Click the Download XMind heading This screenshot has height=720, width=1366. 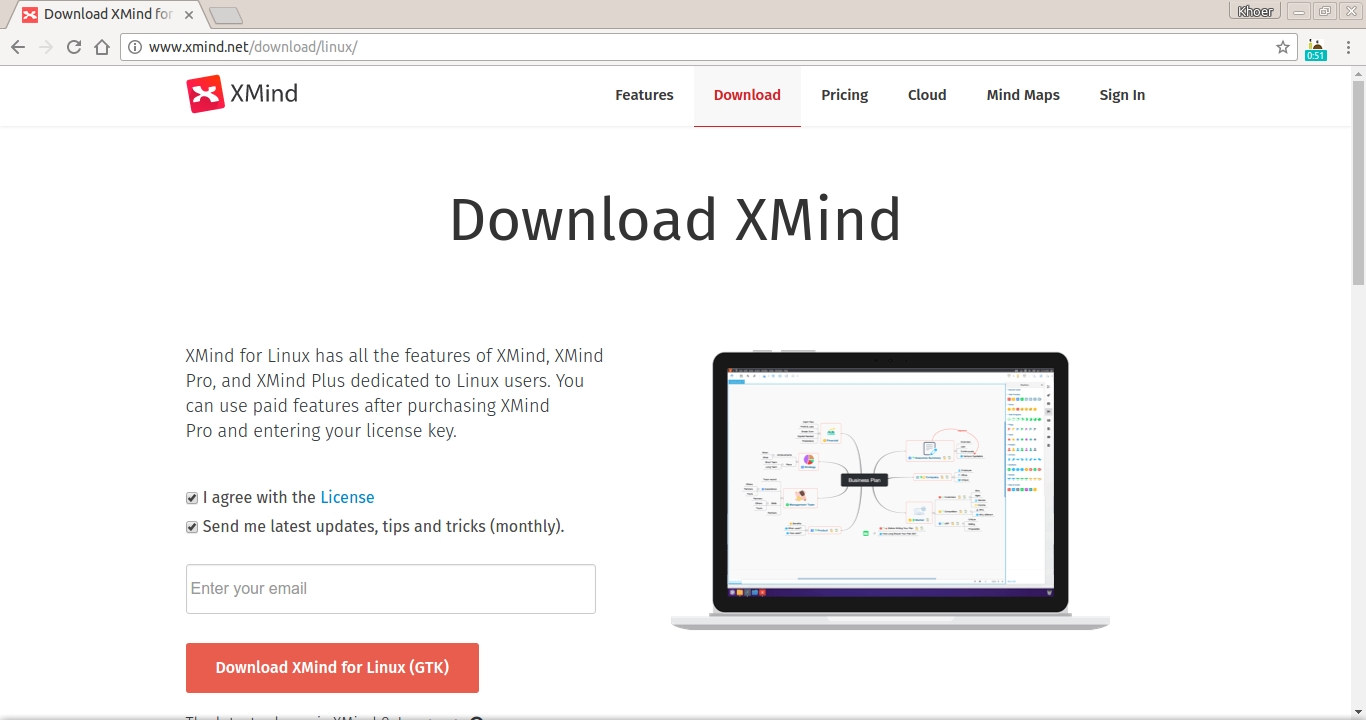(675, 220)
